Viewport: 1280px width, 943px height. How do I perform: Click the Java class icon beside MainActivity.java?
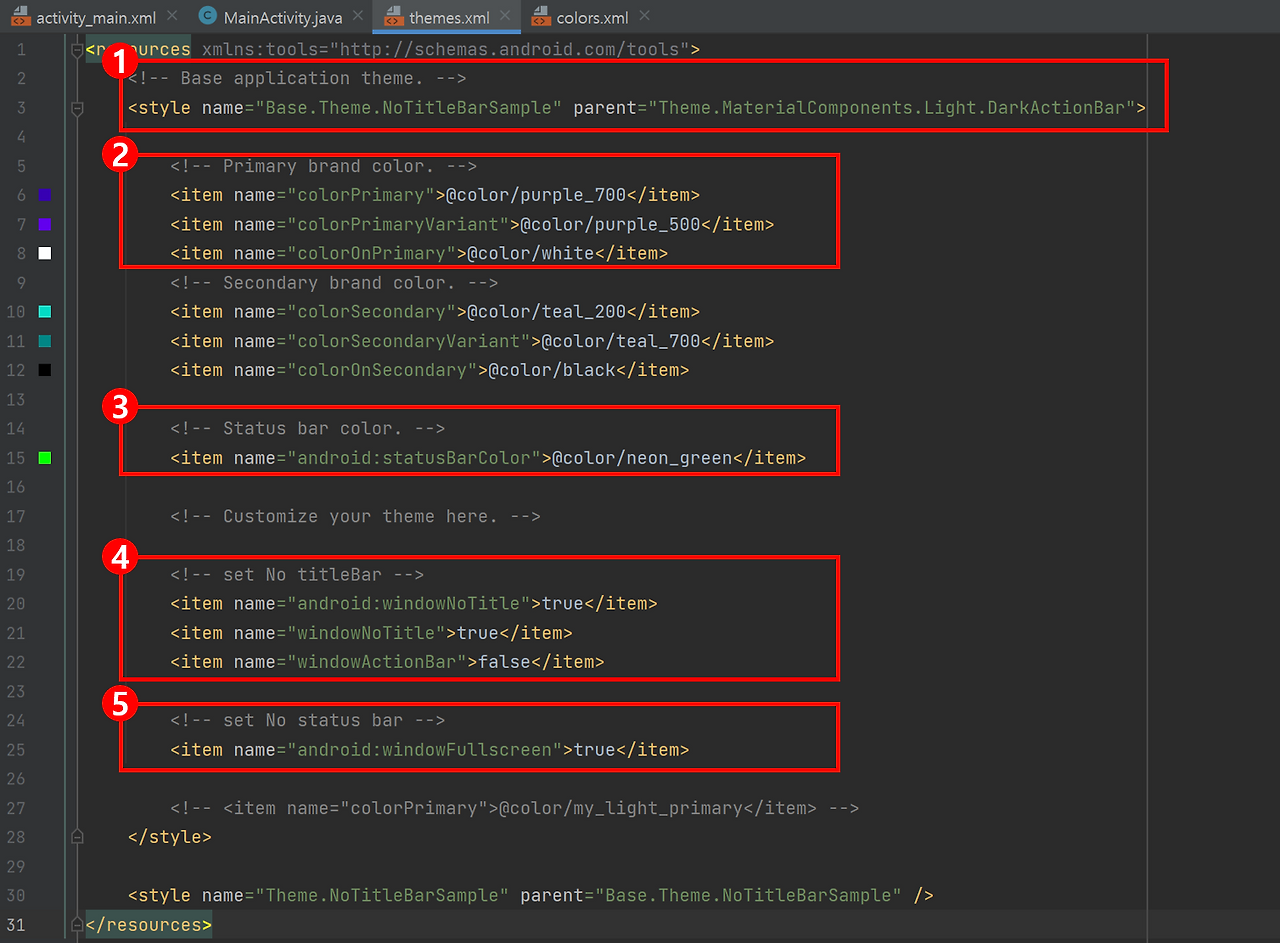(207, 16)
